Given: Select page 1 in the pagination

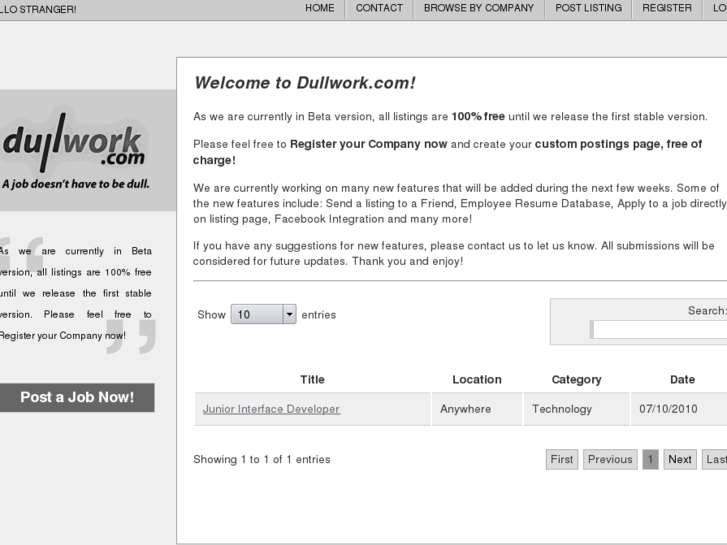Looking at the screenshot, I should [650, 460].
